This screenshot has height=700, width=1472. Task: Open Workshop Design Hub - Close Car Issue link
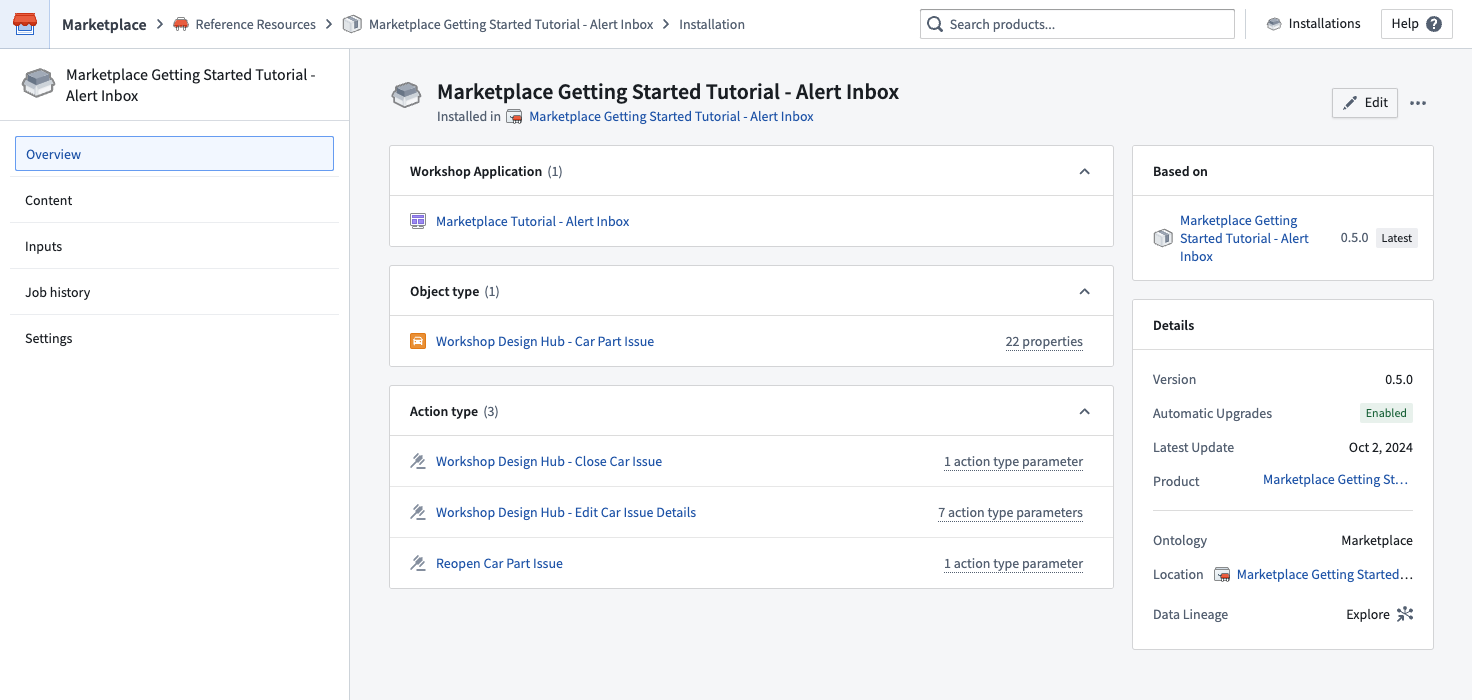tap(549, 461)
